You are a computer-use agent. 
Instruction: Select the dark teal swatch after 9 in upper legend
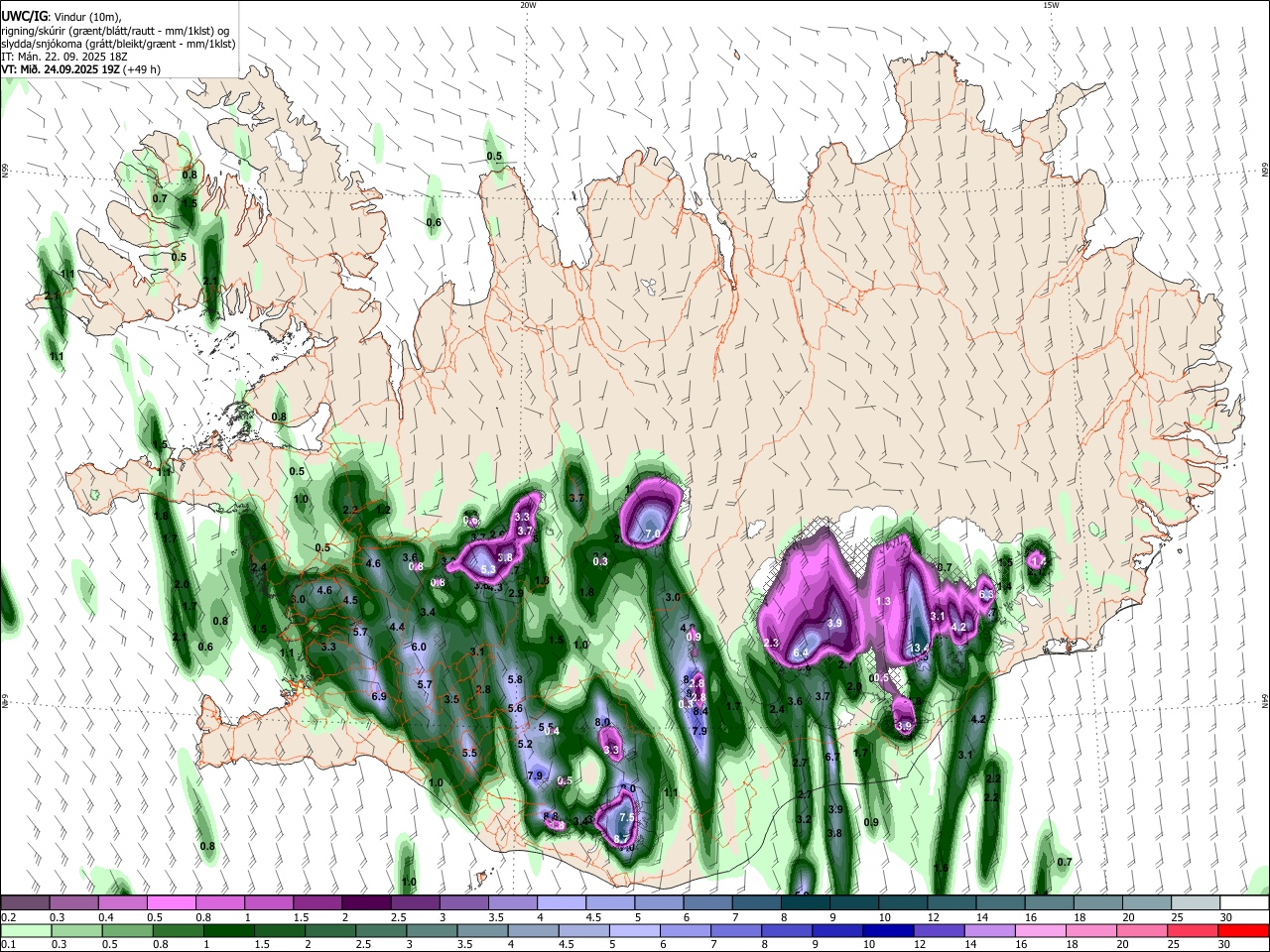pos(854,903)
